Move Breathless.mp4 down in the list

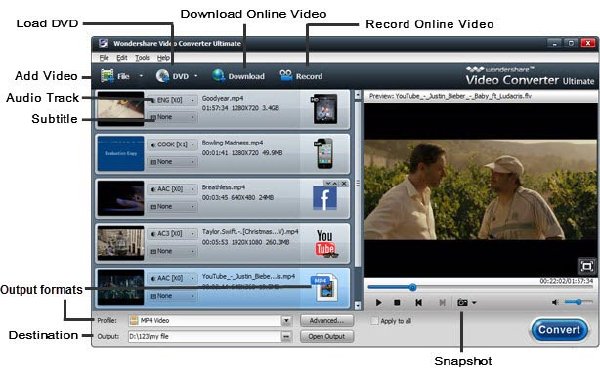(328, 184)
